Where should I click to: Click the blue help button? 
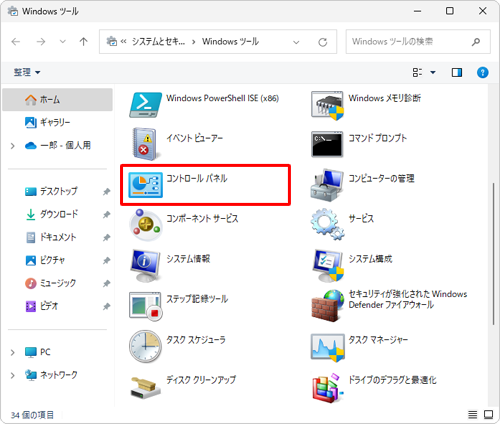click(x=482, y=72)
